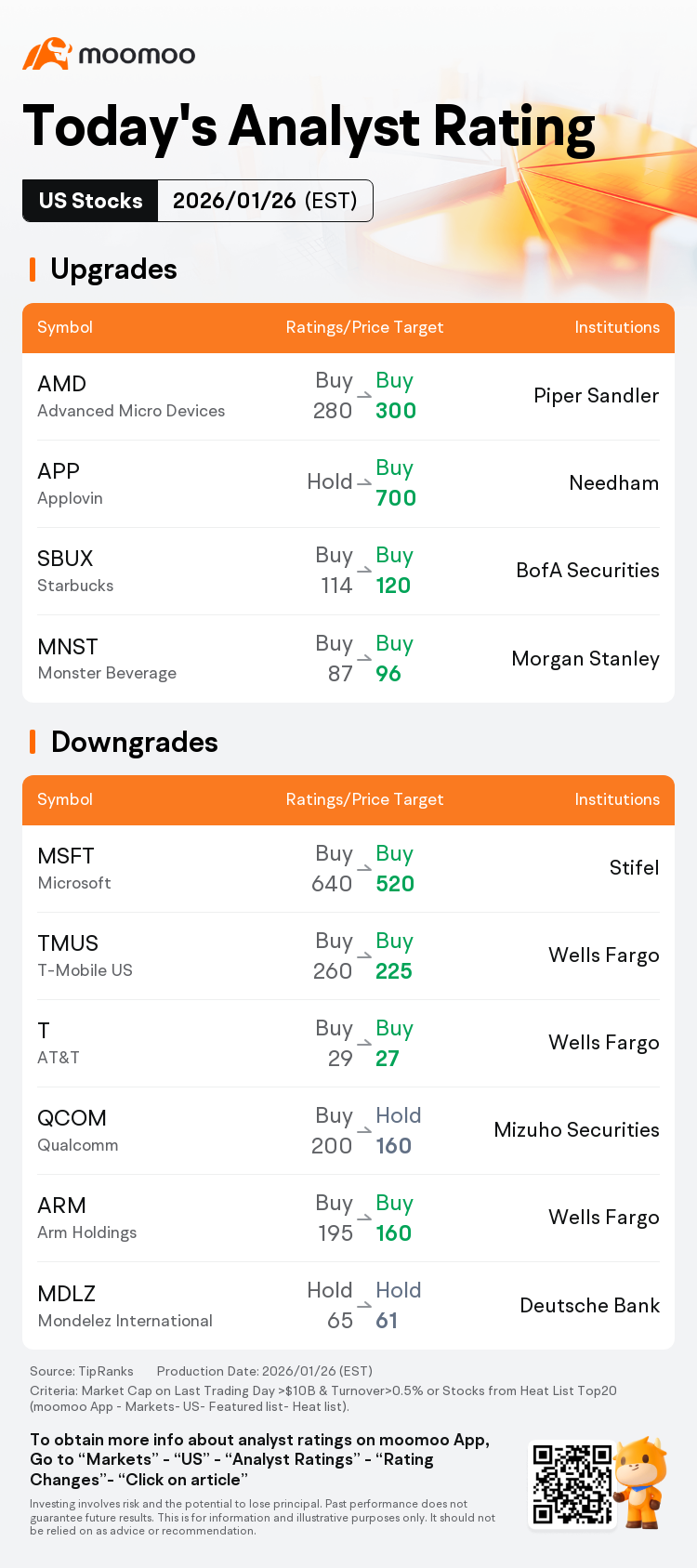Open the AMD Advanced Micro Devices row
Image resolution: width=697 pixels, height=1568 pixels.
pyautogui.click(x=348, y=397)
